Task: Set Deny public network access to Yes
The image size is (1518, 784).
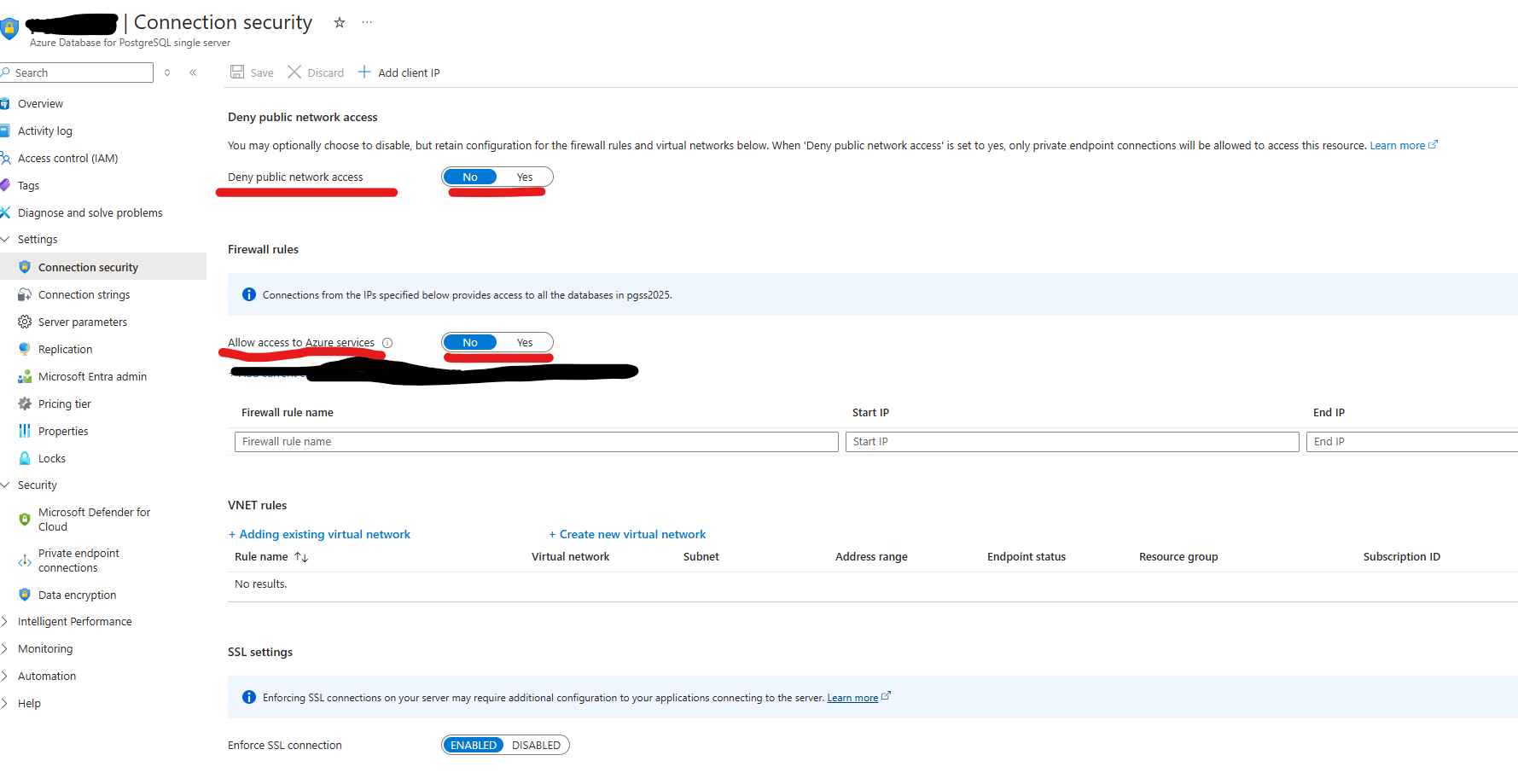Action: click(x=525, y=177)
